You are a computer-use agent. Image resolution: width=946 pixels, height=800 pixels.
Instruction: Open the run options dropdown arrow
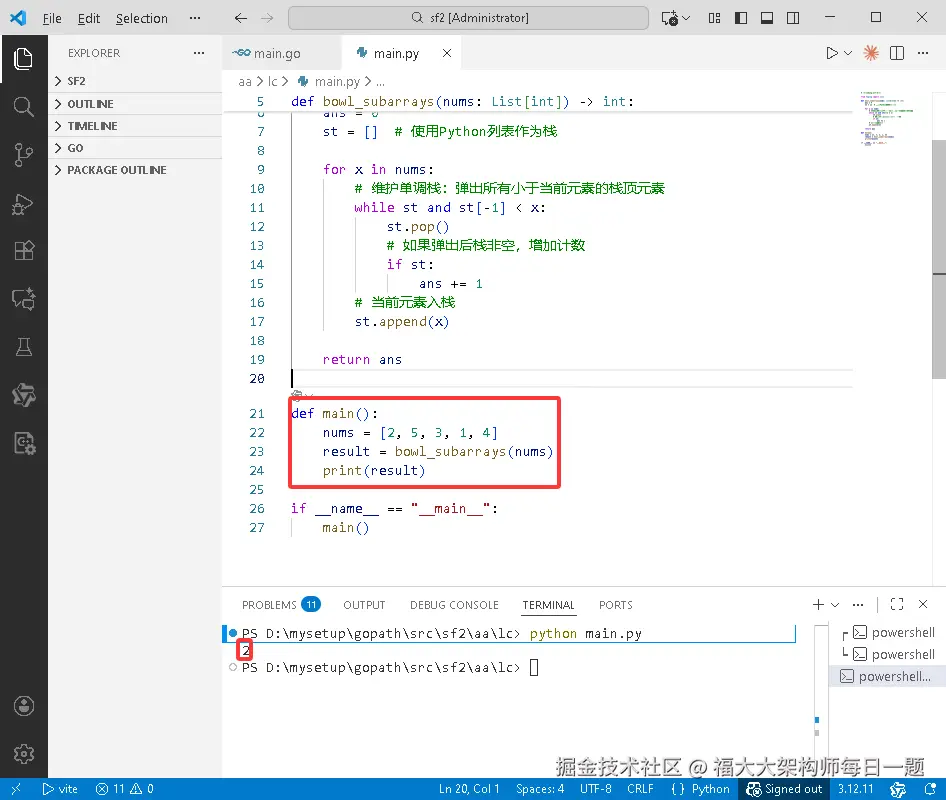(848, 53)
